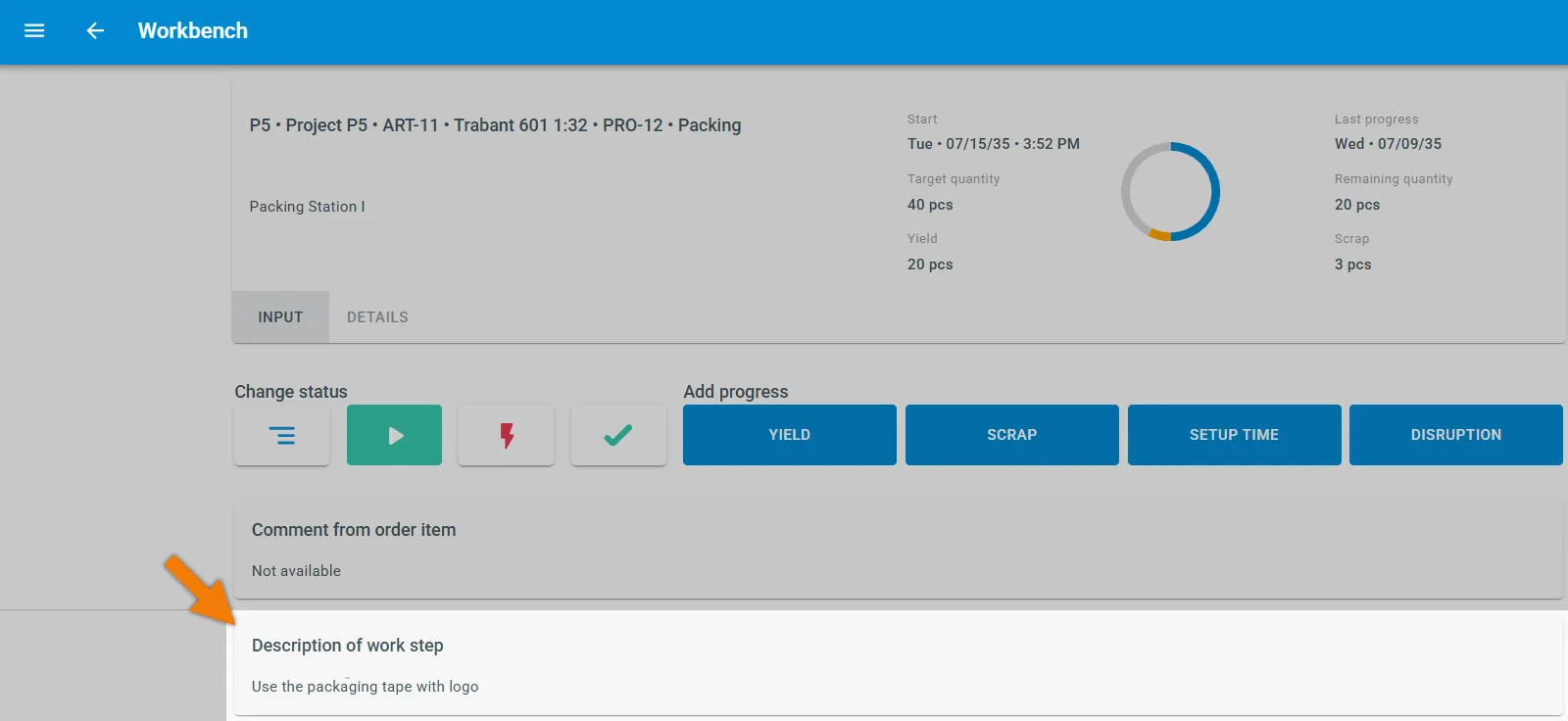Add YIELD progress
This screenshot has height=721, width=1568.
[790, 435]
